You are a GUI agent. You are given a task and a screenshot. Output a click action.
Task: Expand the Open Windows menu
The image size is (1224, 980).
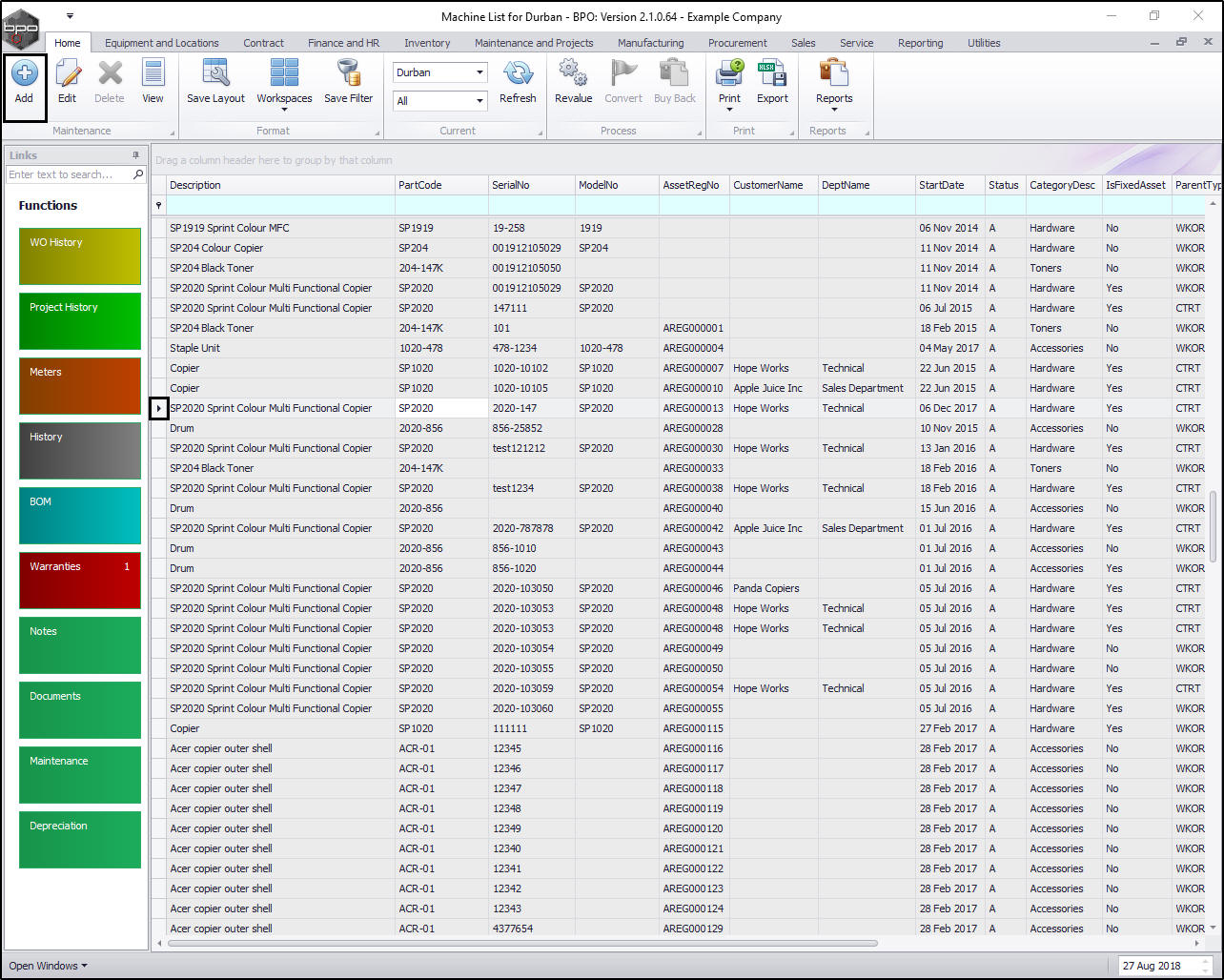click(48, 966)
